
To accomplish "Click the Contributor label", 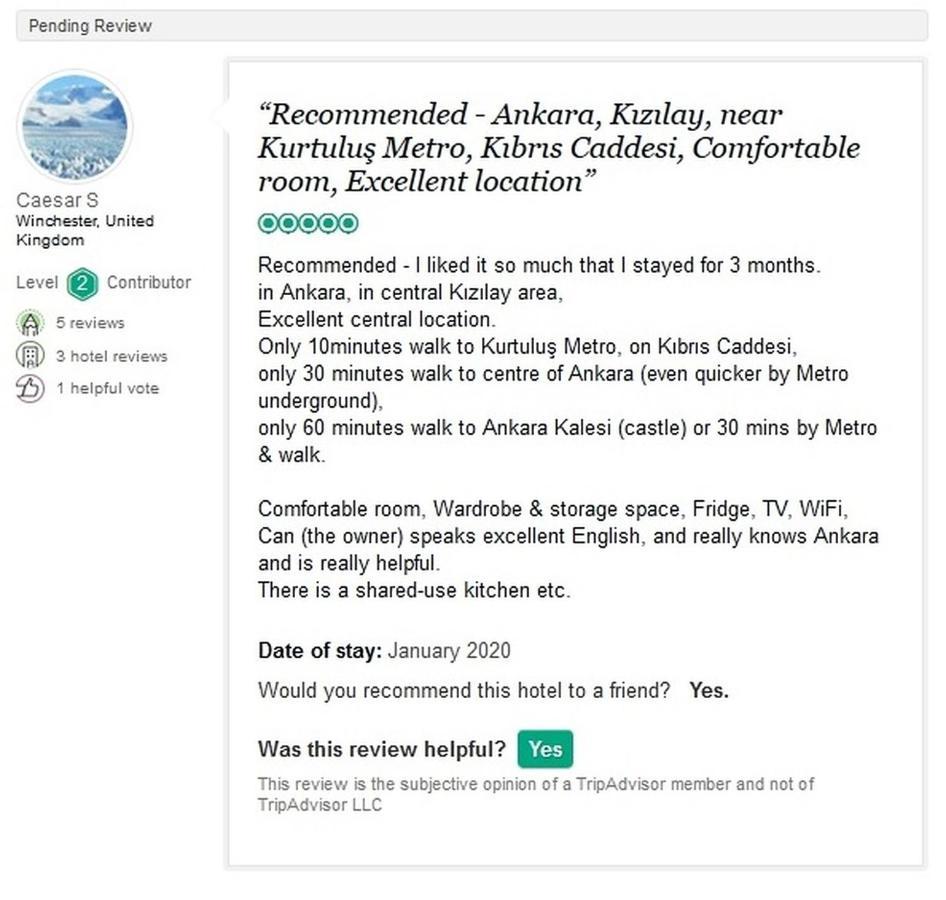I will (x=149, y=282).
